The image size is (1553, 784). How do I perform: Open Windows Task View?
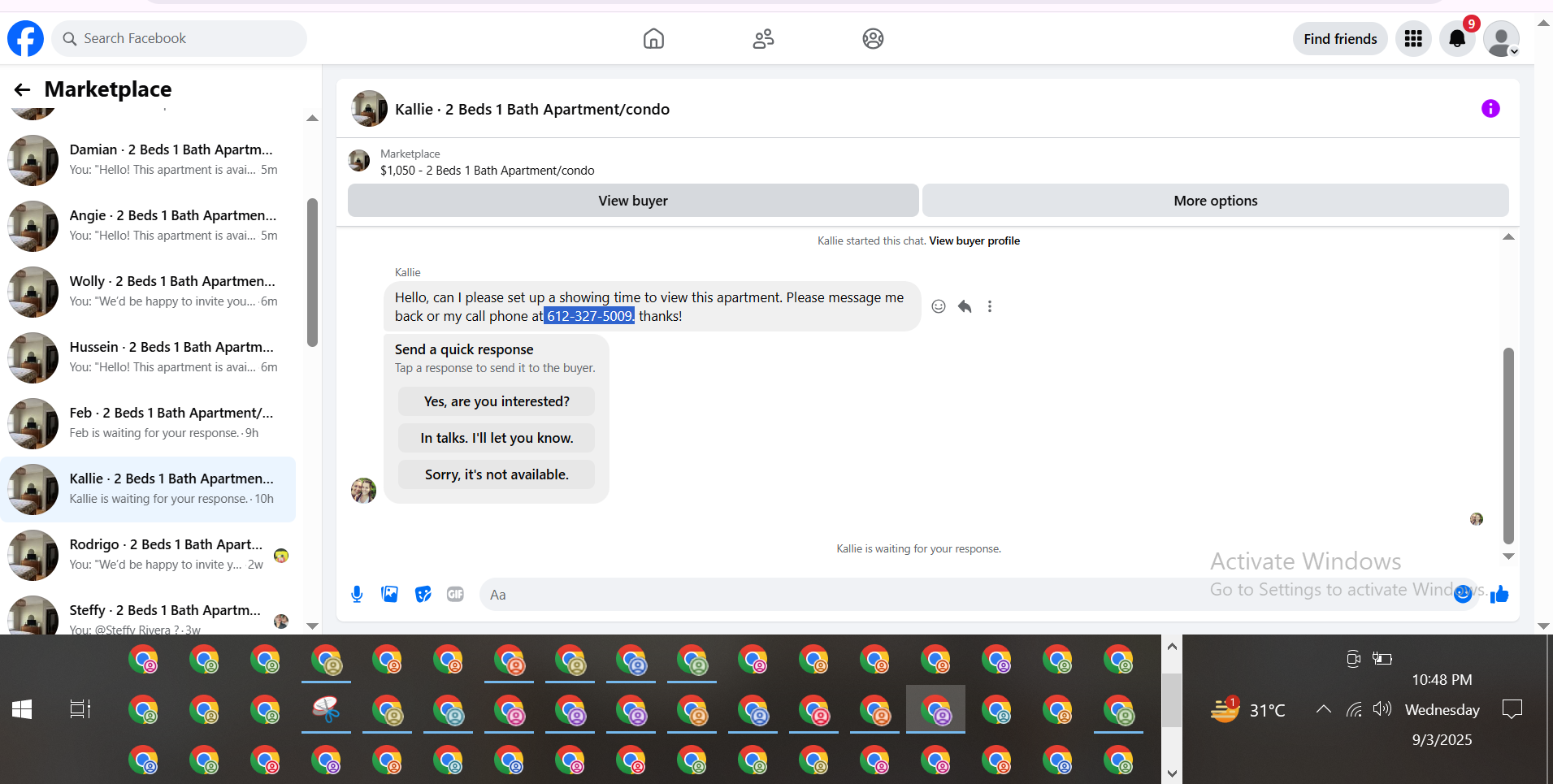click(x=80, y=709)
